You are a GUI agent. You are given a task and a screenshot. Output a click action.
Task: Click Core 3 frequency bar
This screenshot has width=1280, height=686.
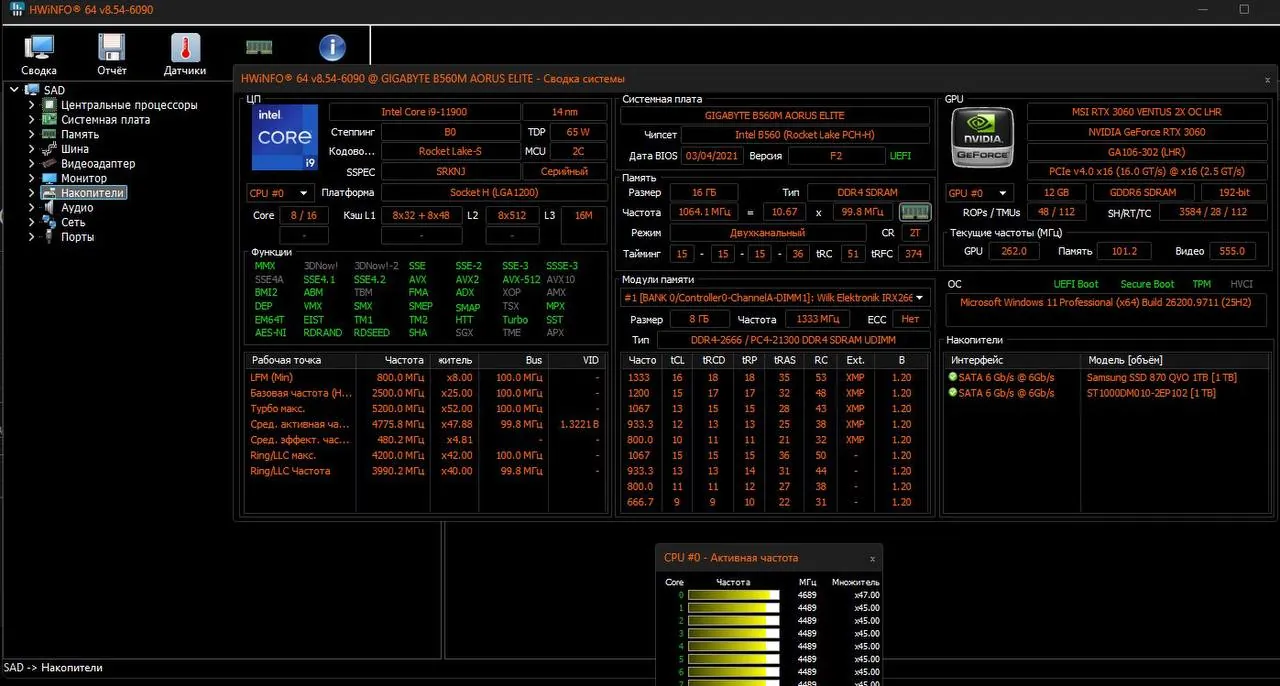[x=734, y=633]
